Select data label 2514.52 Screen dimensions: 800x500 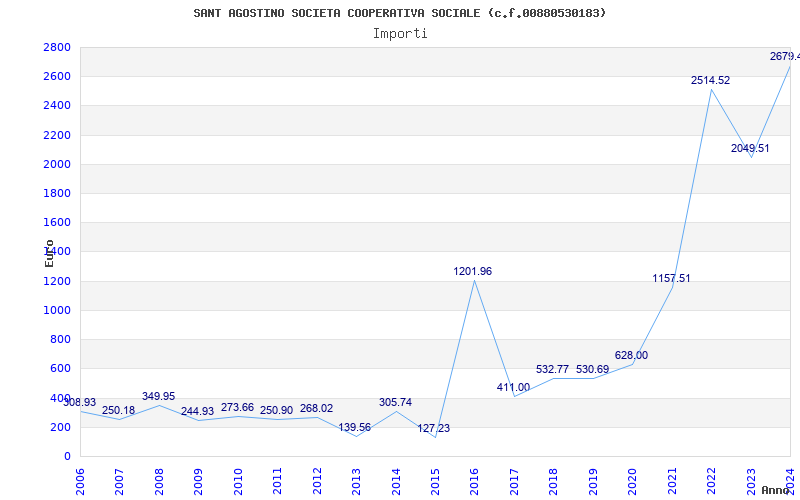(711, 80)
